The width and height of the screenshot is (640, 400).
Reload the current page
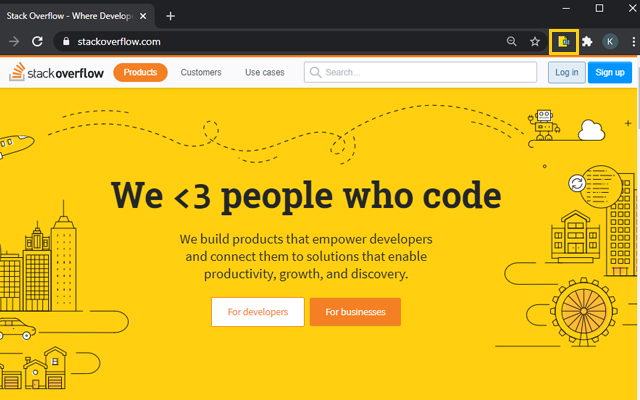tap(37, 41)
